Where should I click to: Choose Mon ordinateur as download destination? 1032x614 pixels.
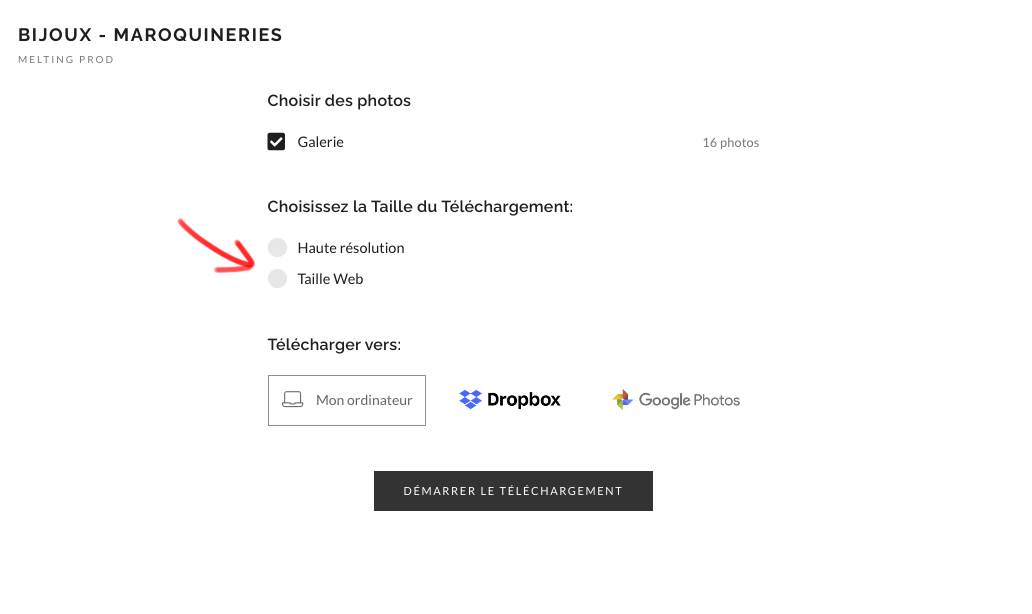347,400
